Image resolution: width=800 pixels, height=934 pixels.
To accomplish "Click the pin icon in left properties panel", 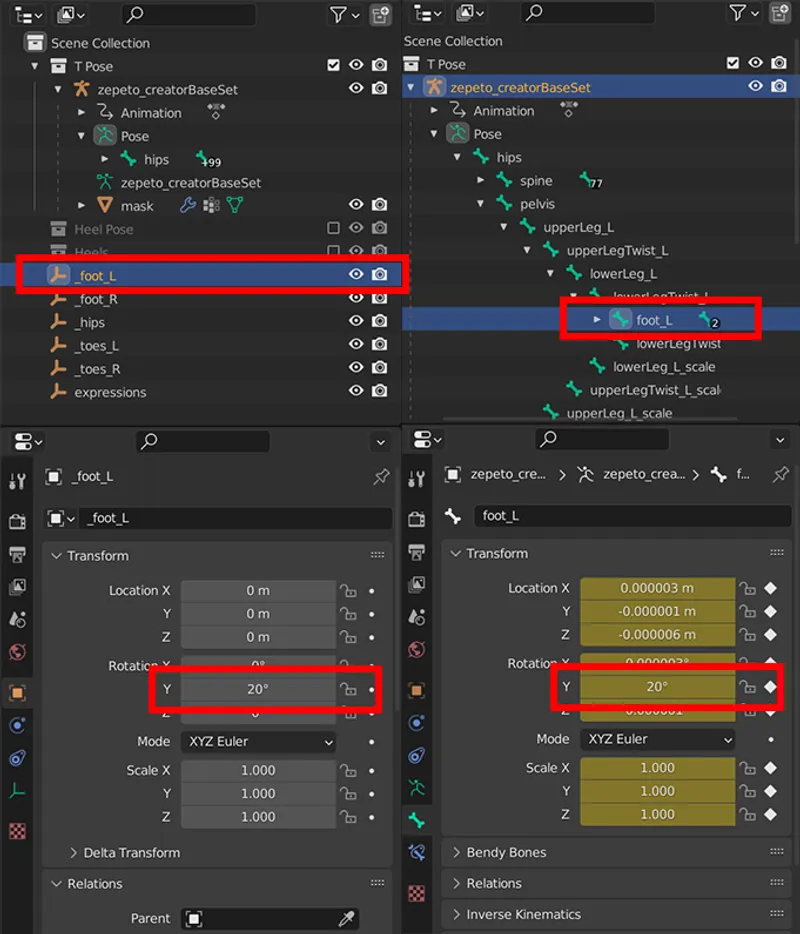I will point(381,478).
